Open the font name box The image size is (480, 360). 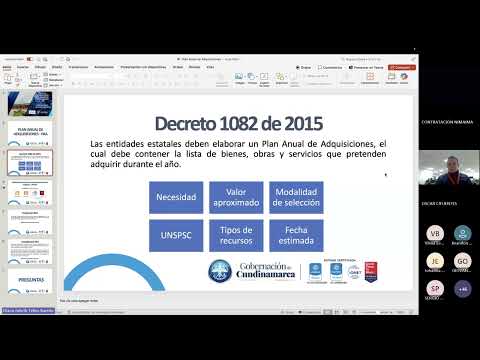tap(90, 76)
